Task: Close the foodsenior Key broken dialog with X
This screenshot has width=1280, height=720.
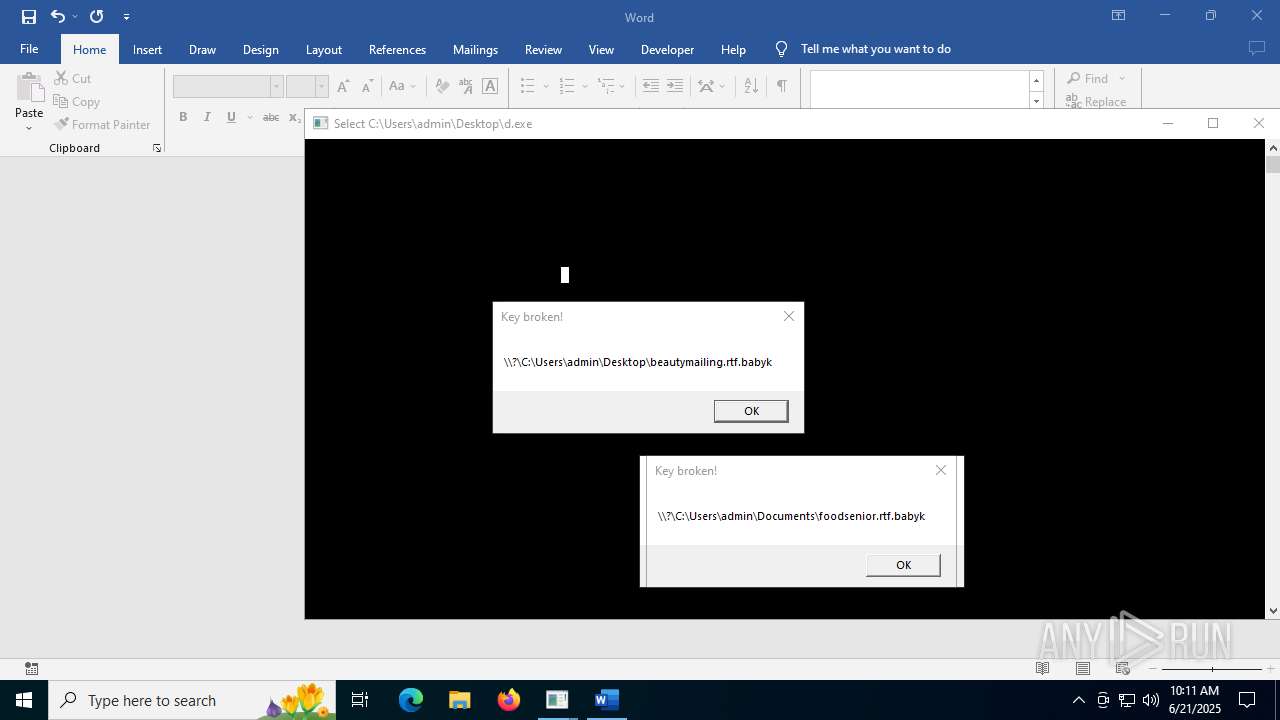Action: point(941,470)
